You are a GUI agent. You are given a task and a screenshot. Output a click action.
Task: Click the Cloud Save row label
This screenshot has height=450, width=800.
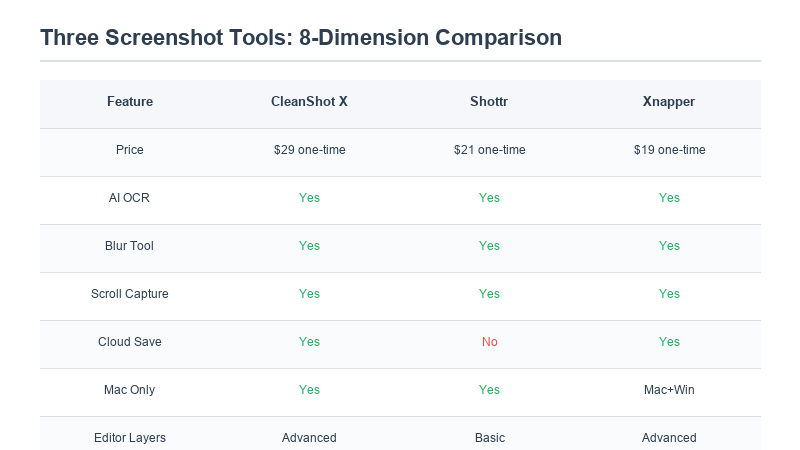130,341
